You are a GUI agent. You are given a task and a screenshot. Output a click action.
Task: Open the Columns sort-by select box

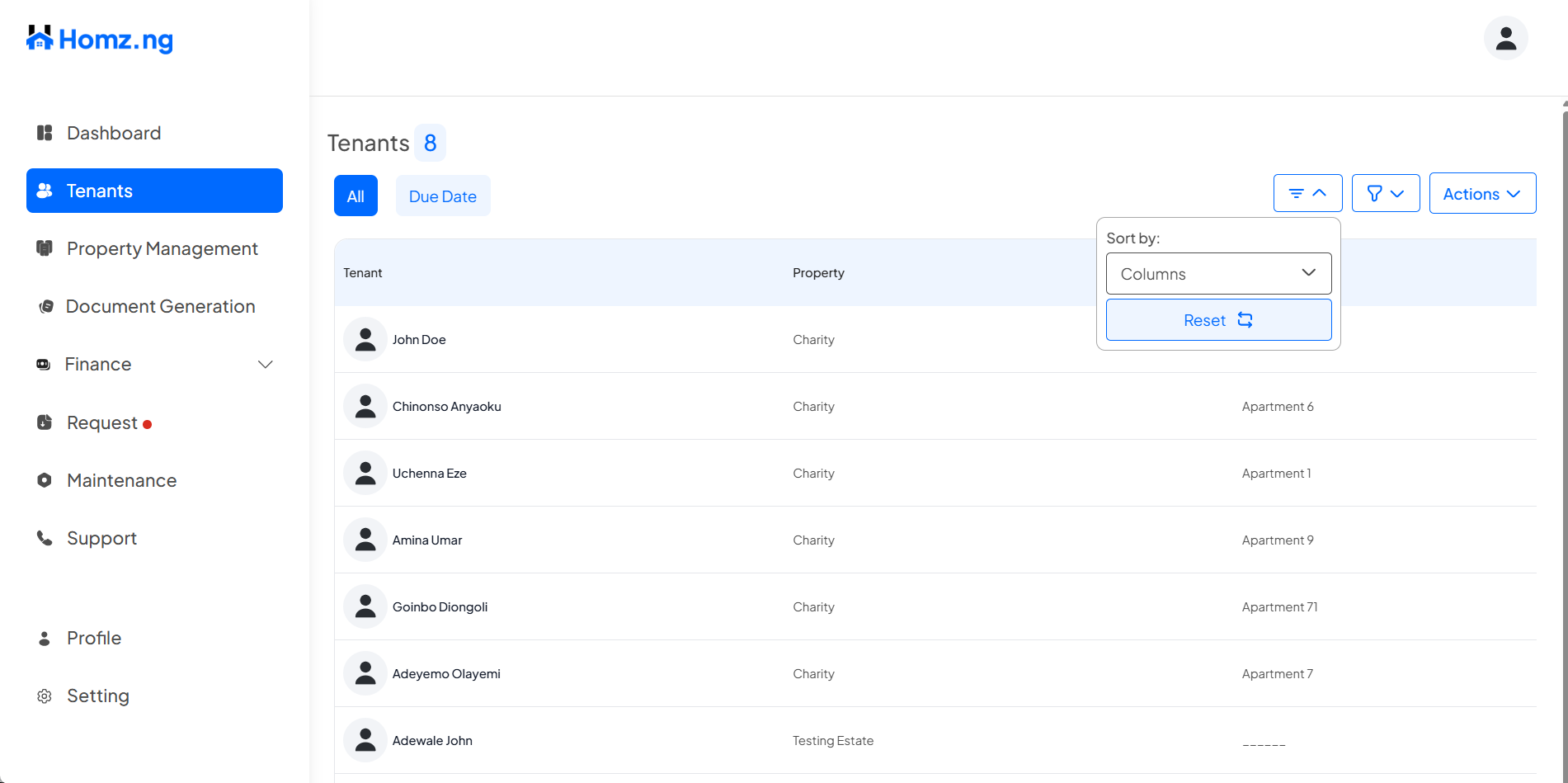point(1219,273)
